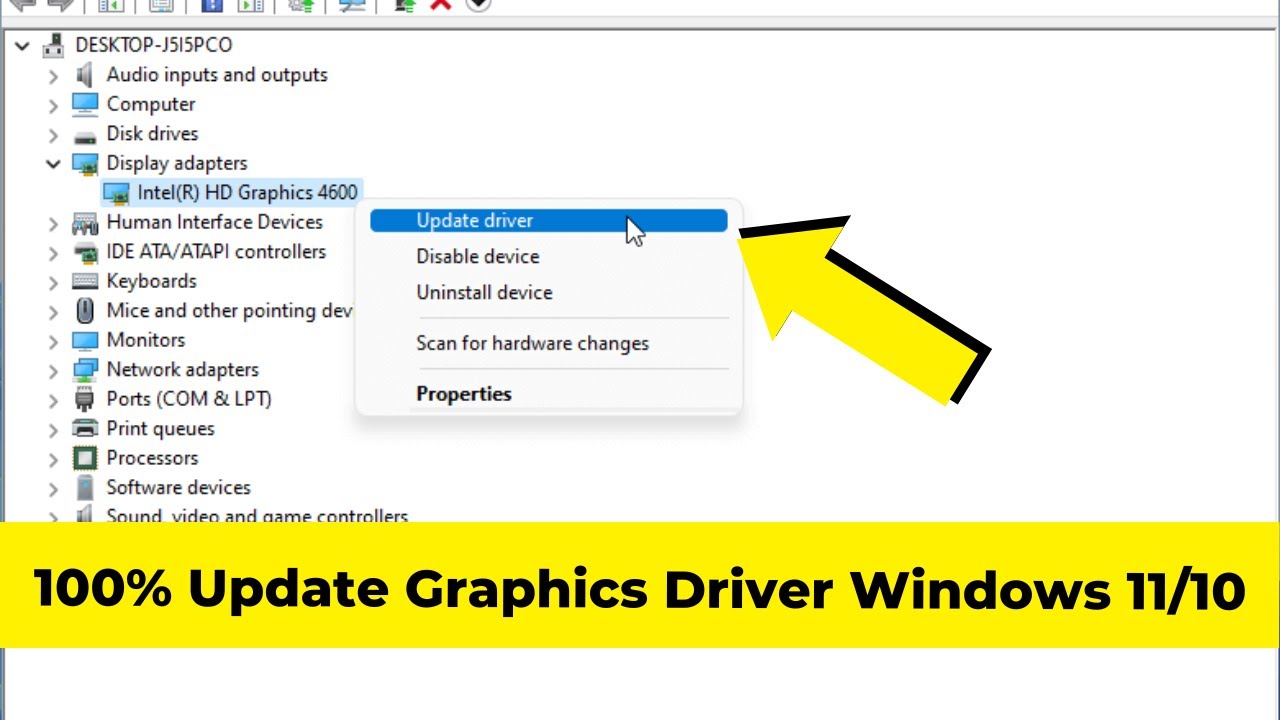Expand IDE ATA/ATAPI controllers
Image resolution: width=1280 pixels, height=720 pixels.
(x=54, y=252)
